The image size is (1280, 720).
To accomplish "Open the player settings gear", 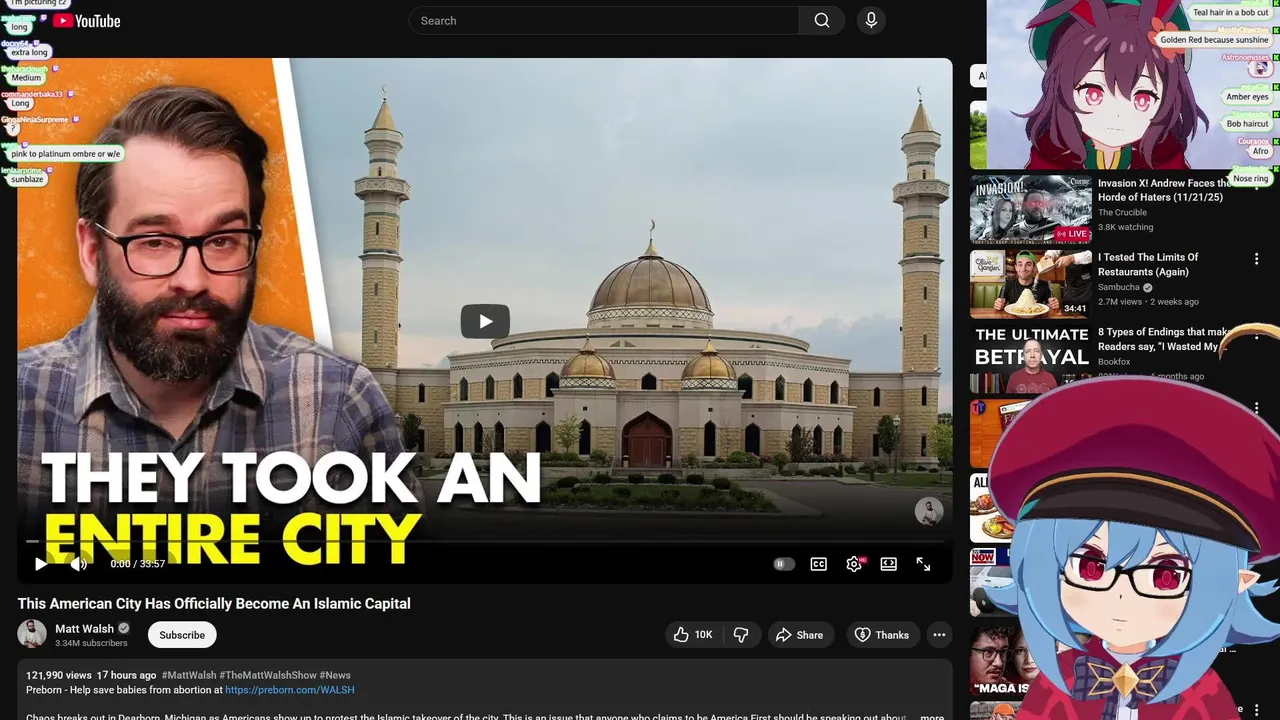I will tap(854, 564).
